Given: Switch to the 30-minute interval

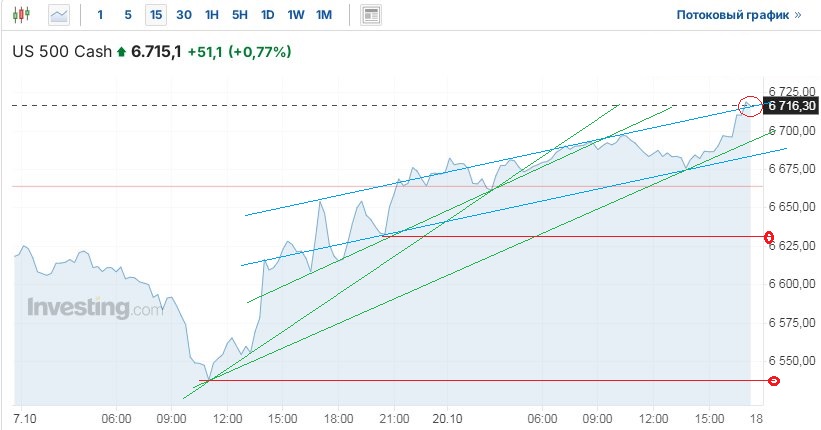Looking at the screenshot, I should 184,15.
